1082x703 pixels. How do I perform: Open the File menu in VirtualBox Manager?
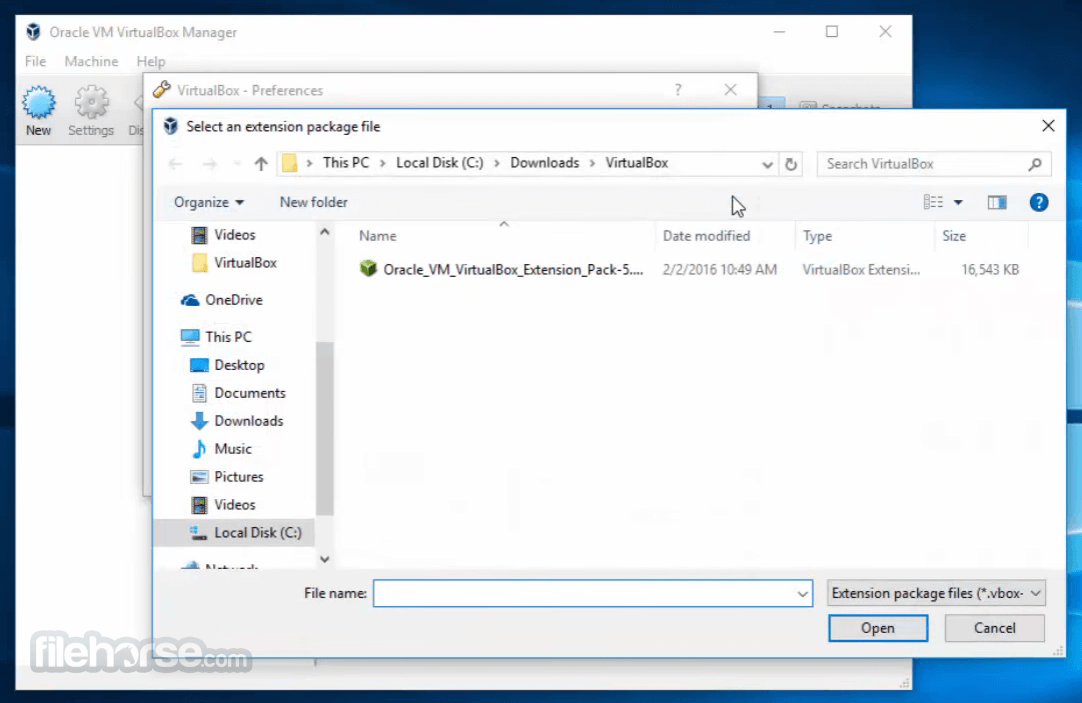click(x=35, y=61)
